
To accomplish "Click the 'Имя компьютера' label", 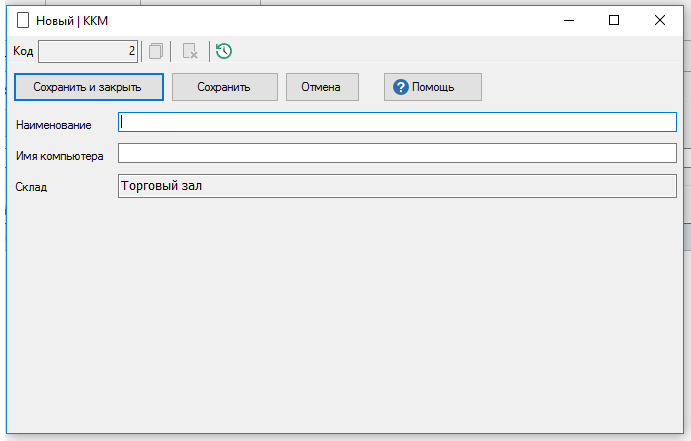I will [x=59, y=156].
